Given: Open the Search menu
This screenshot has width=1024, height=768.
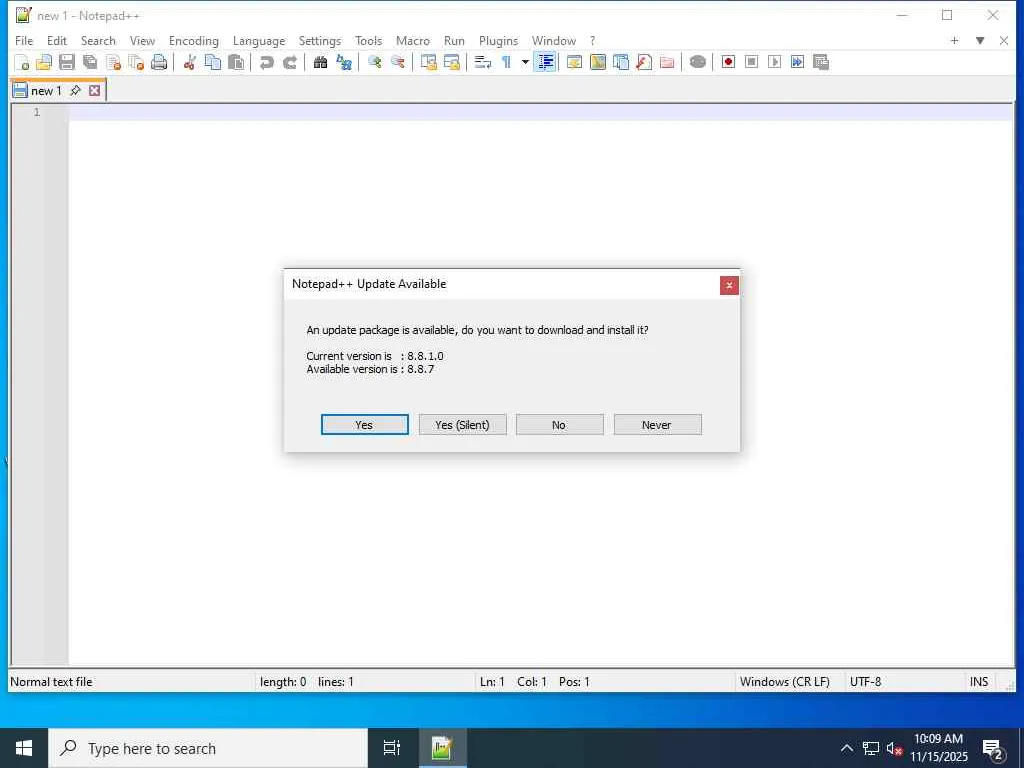Looking at the screenshot, I should 98,40.
